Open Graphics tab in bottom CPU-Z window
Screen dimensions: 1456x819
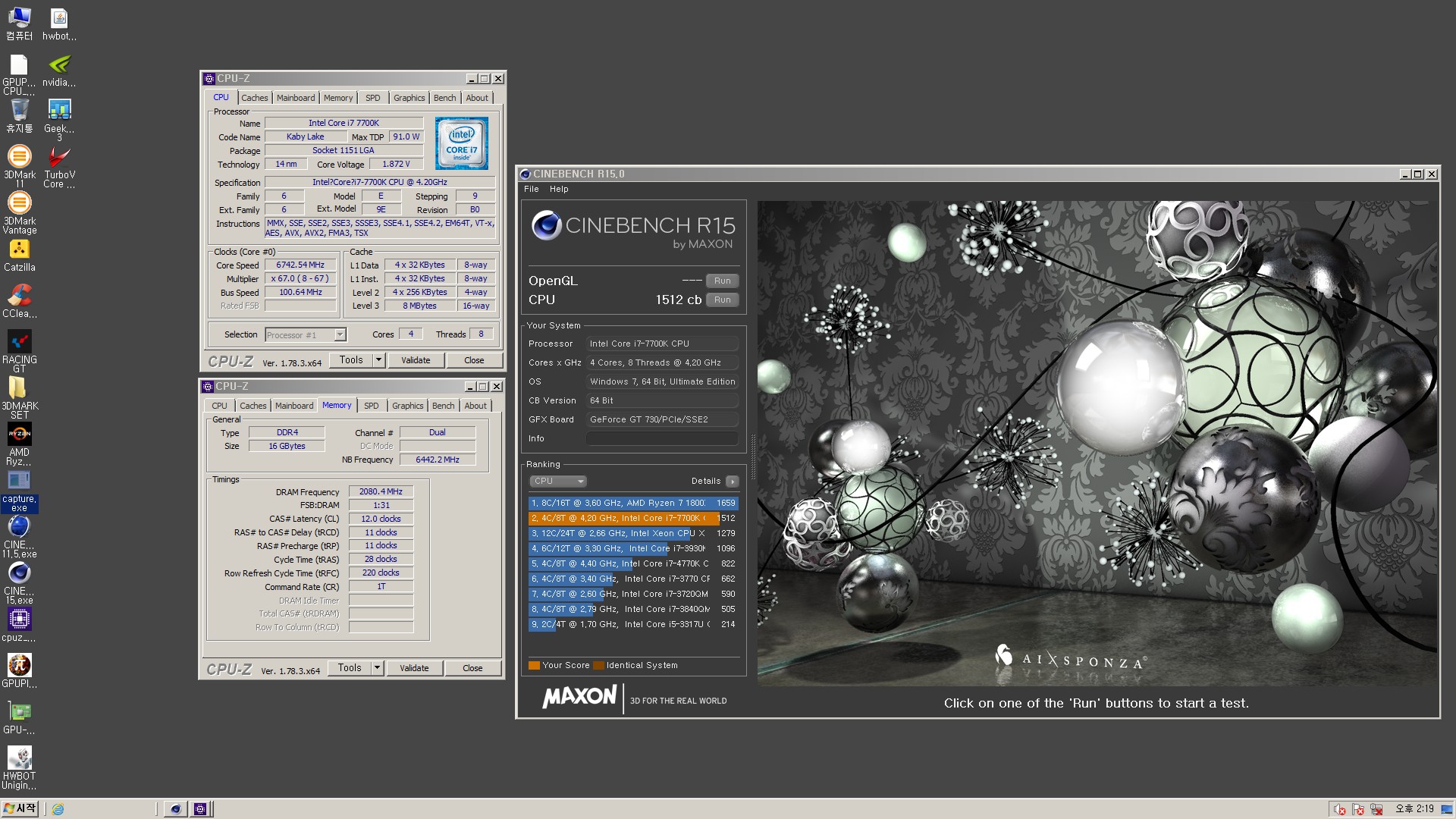pos(408,406)
